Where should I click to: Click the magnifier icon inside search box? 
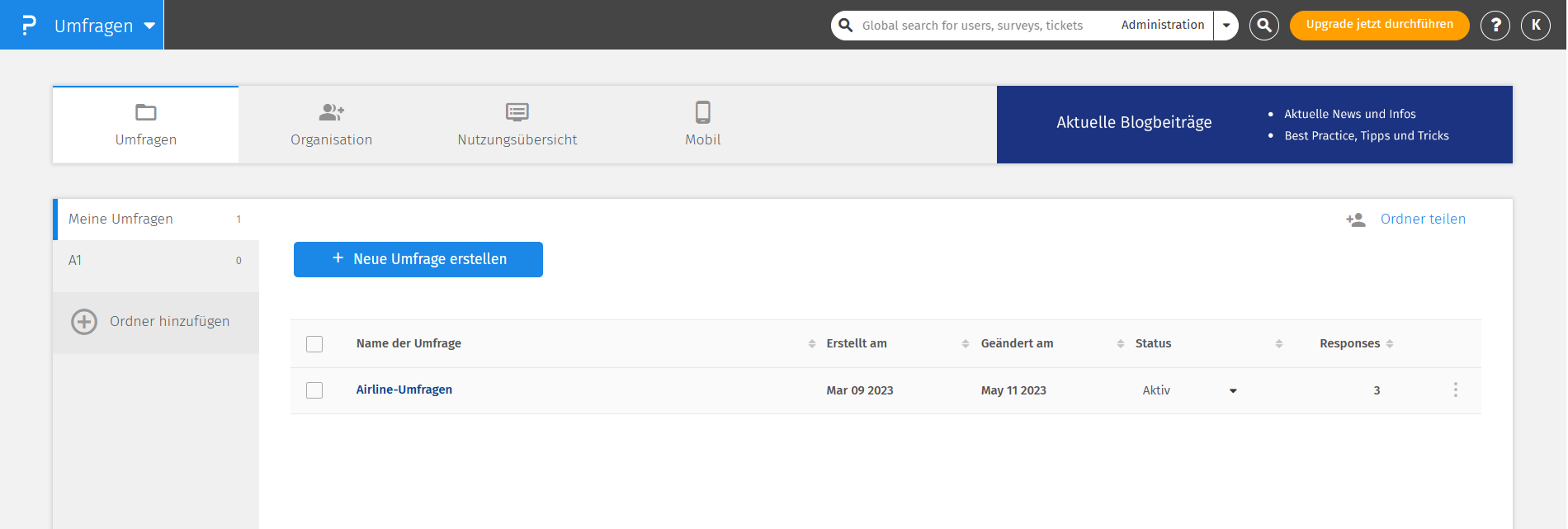pyautogui.click(x=845, y=26)
